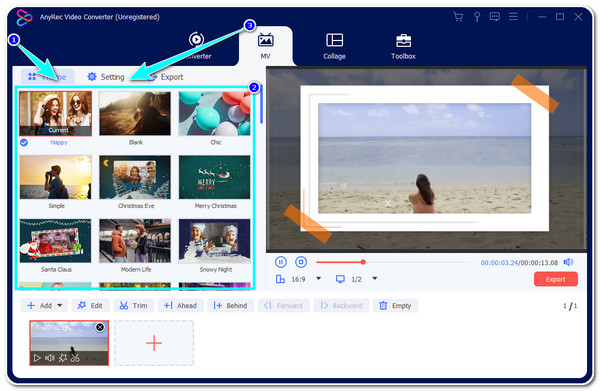Viewport: 600px width, 391px height.
Task: Switch to the MV tab
Action: click(x=266, y=46)
